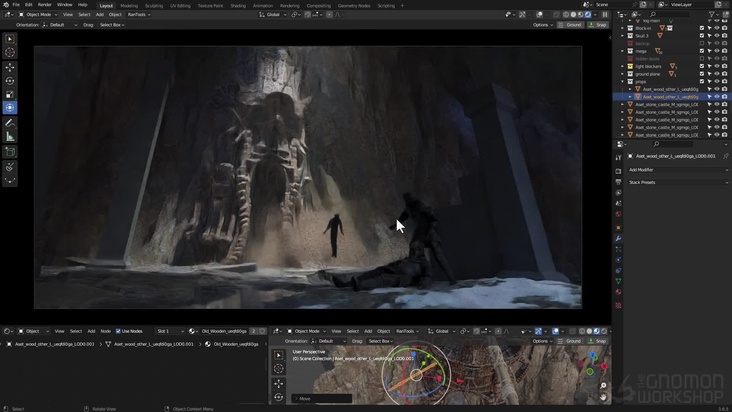This screenshot has width=732, height=412.
Task: Click the Snap button in main viewport header
Action: [598, 25]
